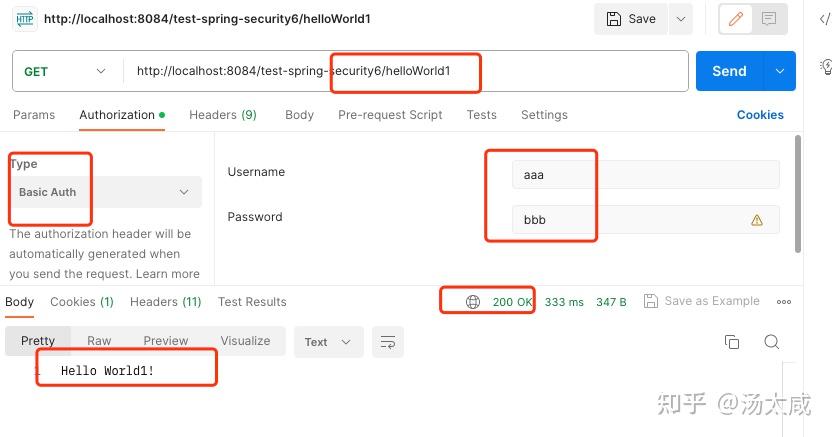Click the floppy disk Save button
This screenshot has height=437, width=832.
click(x=631, y=19)
